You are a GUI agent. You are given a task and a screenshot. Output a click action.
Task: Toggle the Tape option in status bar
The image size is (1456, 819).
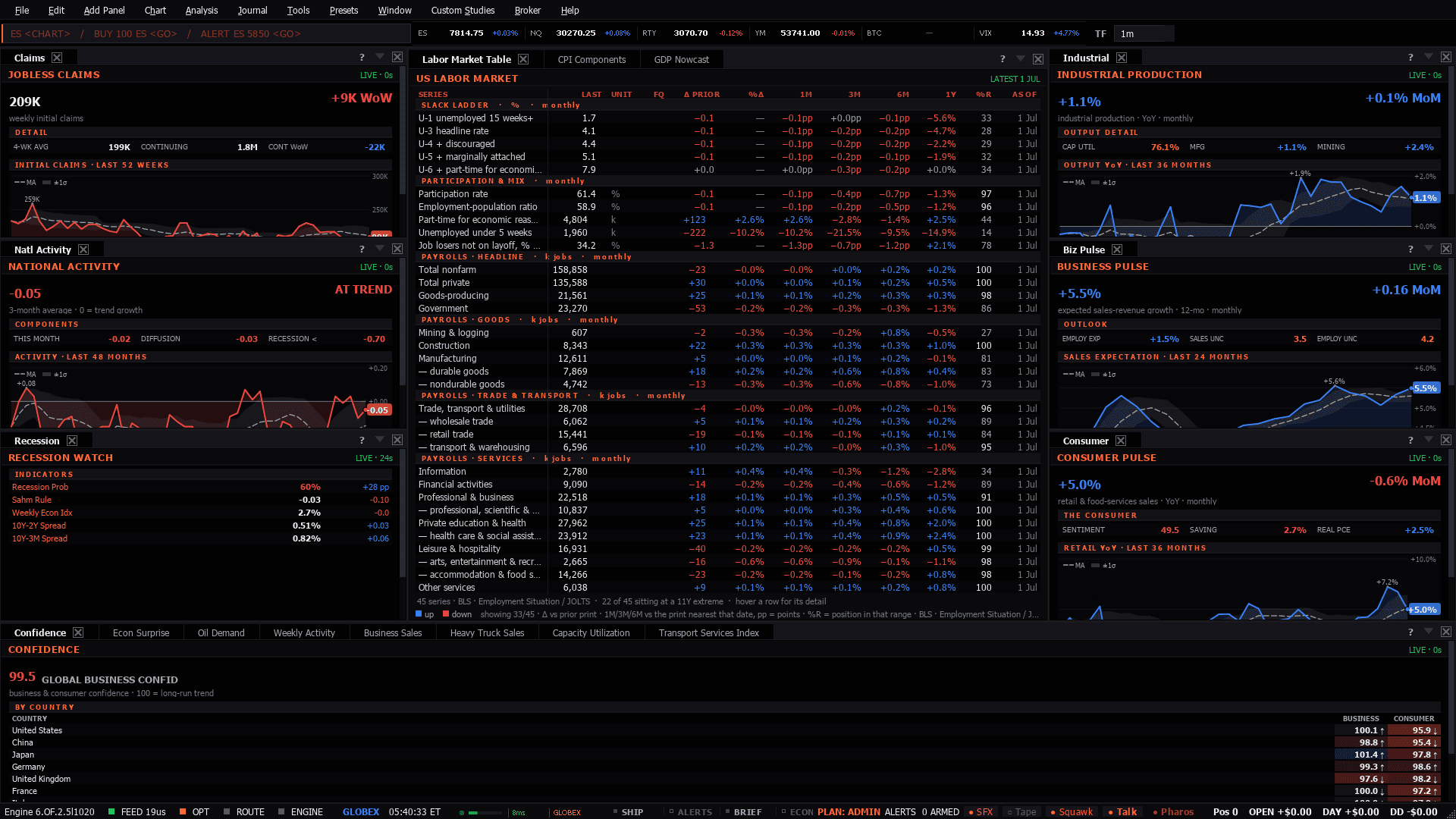click(x=1021, y=811)
